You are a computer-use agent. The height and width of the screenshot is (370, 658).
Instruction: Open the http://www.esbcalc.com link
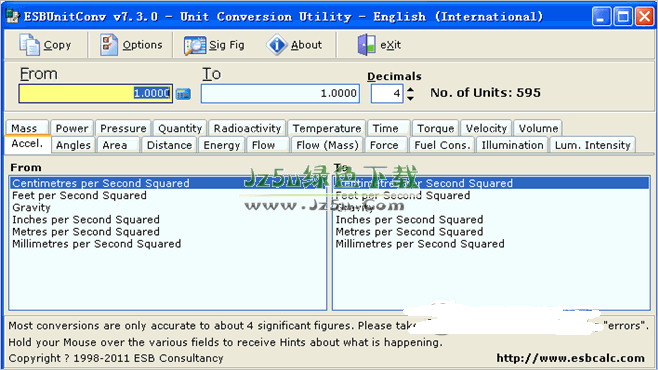tap(570, 358)
